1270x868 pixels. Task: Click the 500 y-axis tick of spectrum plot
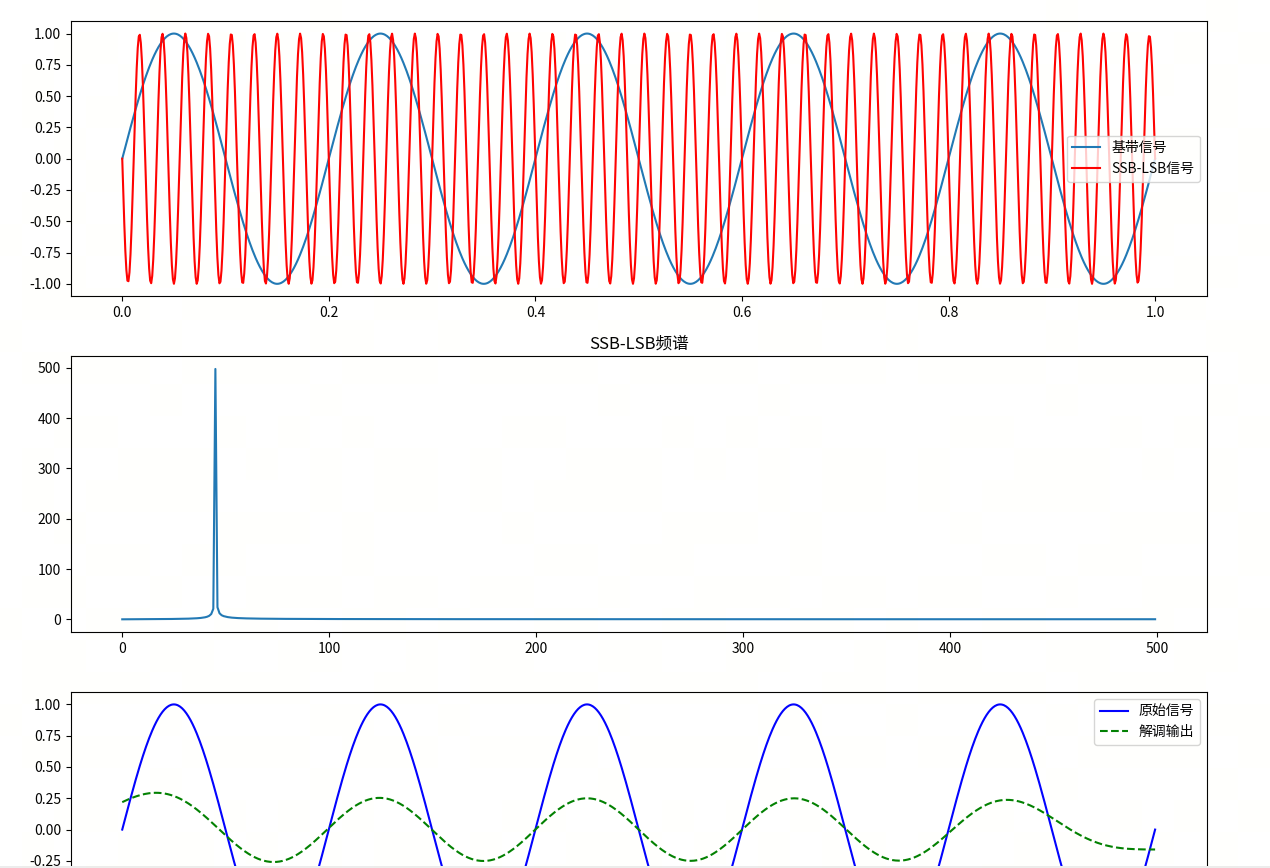point(49,368)
